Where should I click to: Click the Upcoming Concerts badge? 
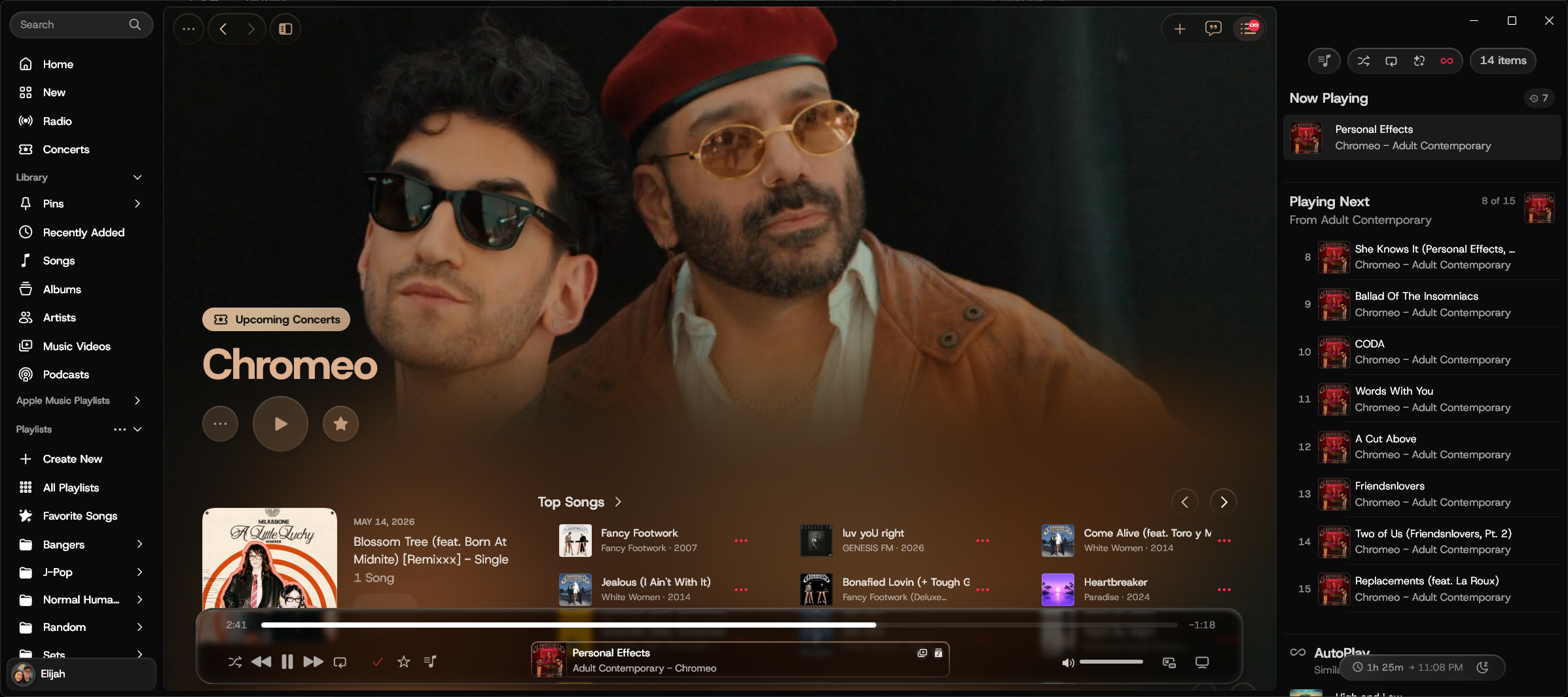click(x=276, y=319)
